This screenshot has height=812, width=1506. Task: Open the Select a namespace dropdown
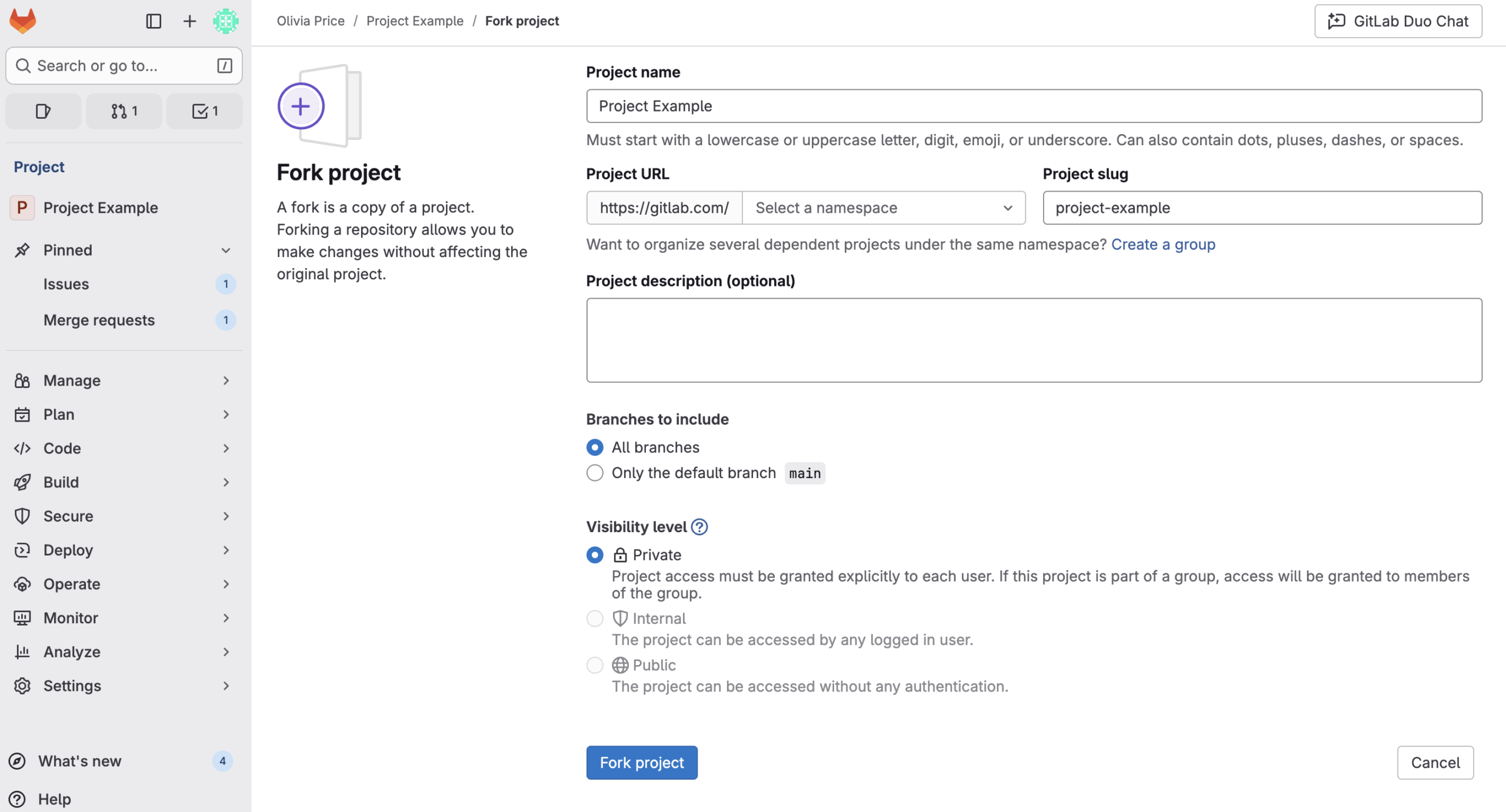pos(884,208)
